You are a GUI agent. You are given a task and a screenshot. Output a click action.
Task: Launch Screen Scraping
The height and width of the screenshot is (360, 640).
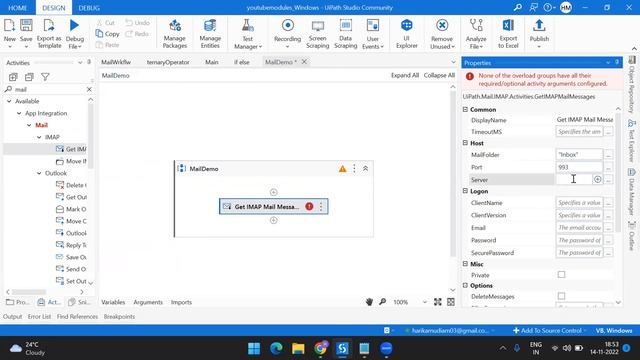pyautogui.click(x=318, y=33)
